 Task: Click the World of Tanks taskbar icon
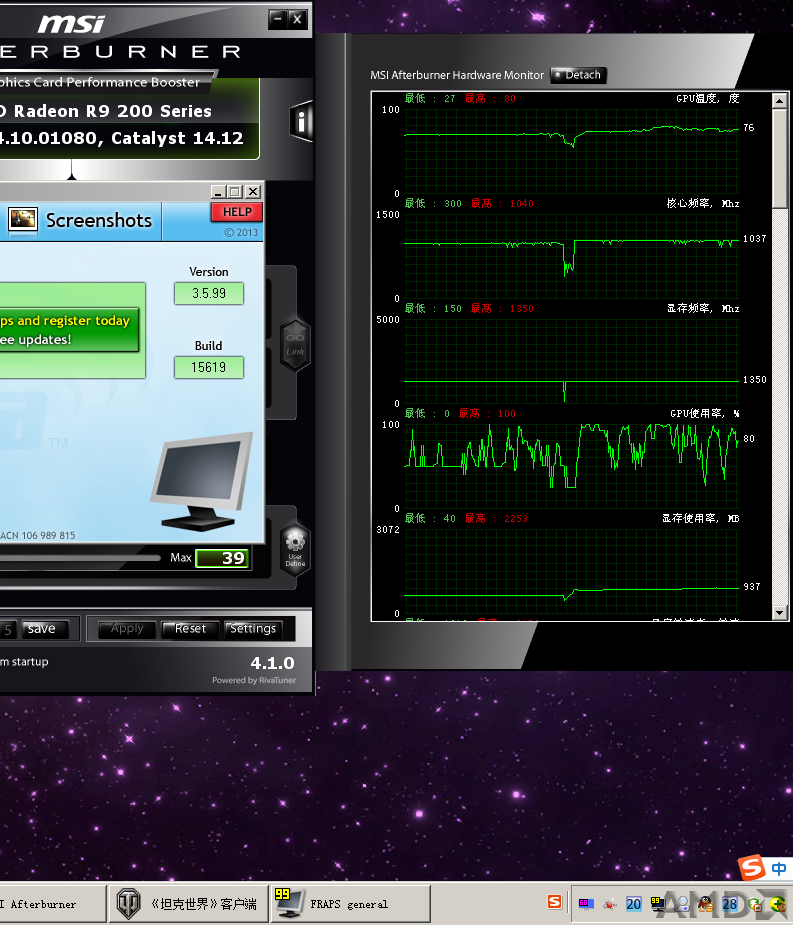tap(128, 904)
